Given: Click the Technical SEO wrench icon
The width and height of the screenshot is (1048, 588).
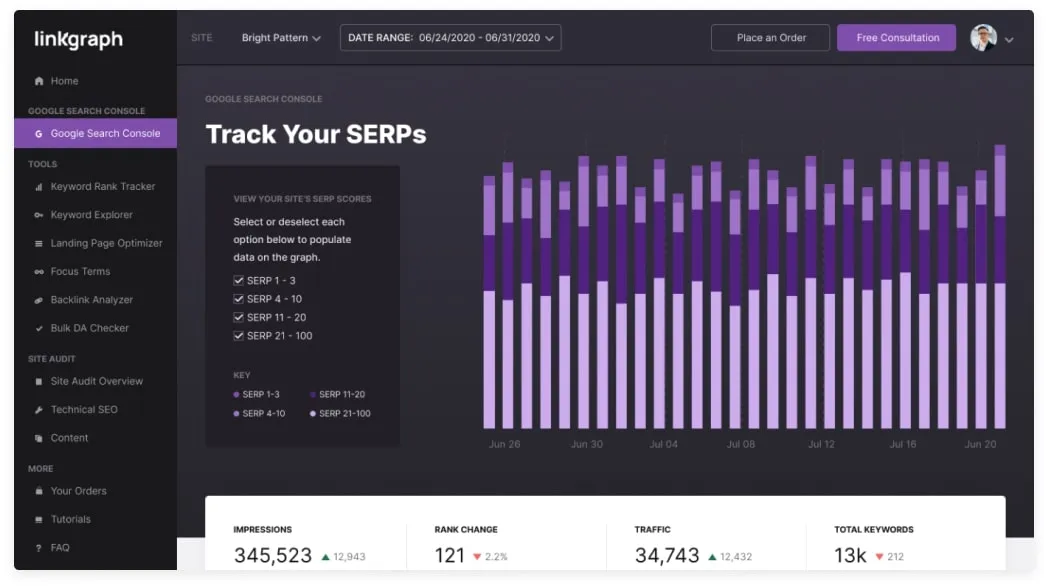Looking at the screenshot, I should [39, 410].
